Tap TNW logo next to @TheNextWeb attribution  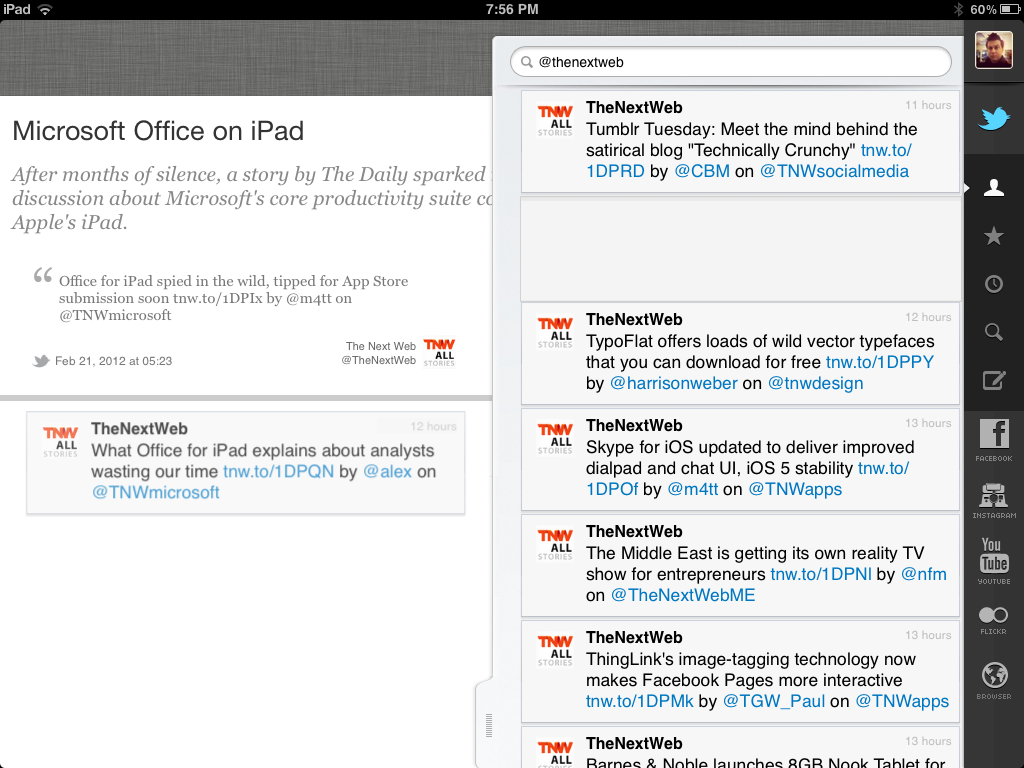coord(439,353)
